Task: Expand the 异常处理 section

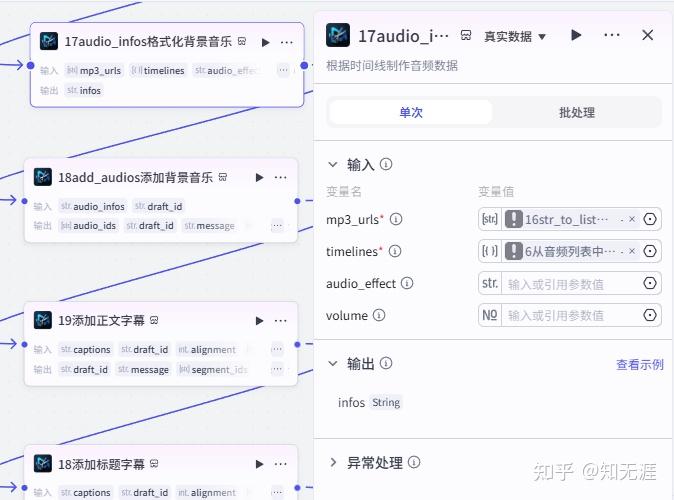Action: click(333, 463)
